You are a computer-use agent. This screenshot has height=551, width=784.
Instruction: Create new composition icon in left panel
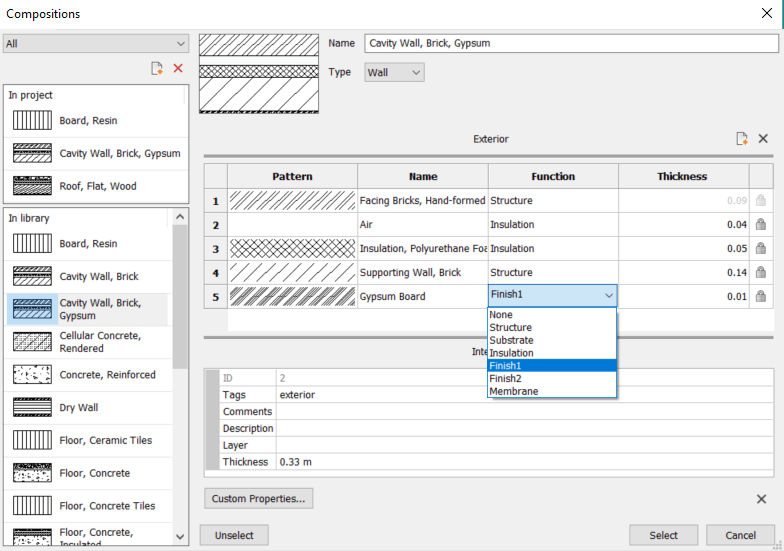pos(157,68)
